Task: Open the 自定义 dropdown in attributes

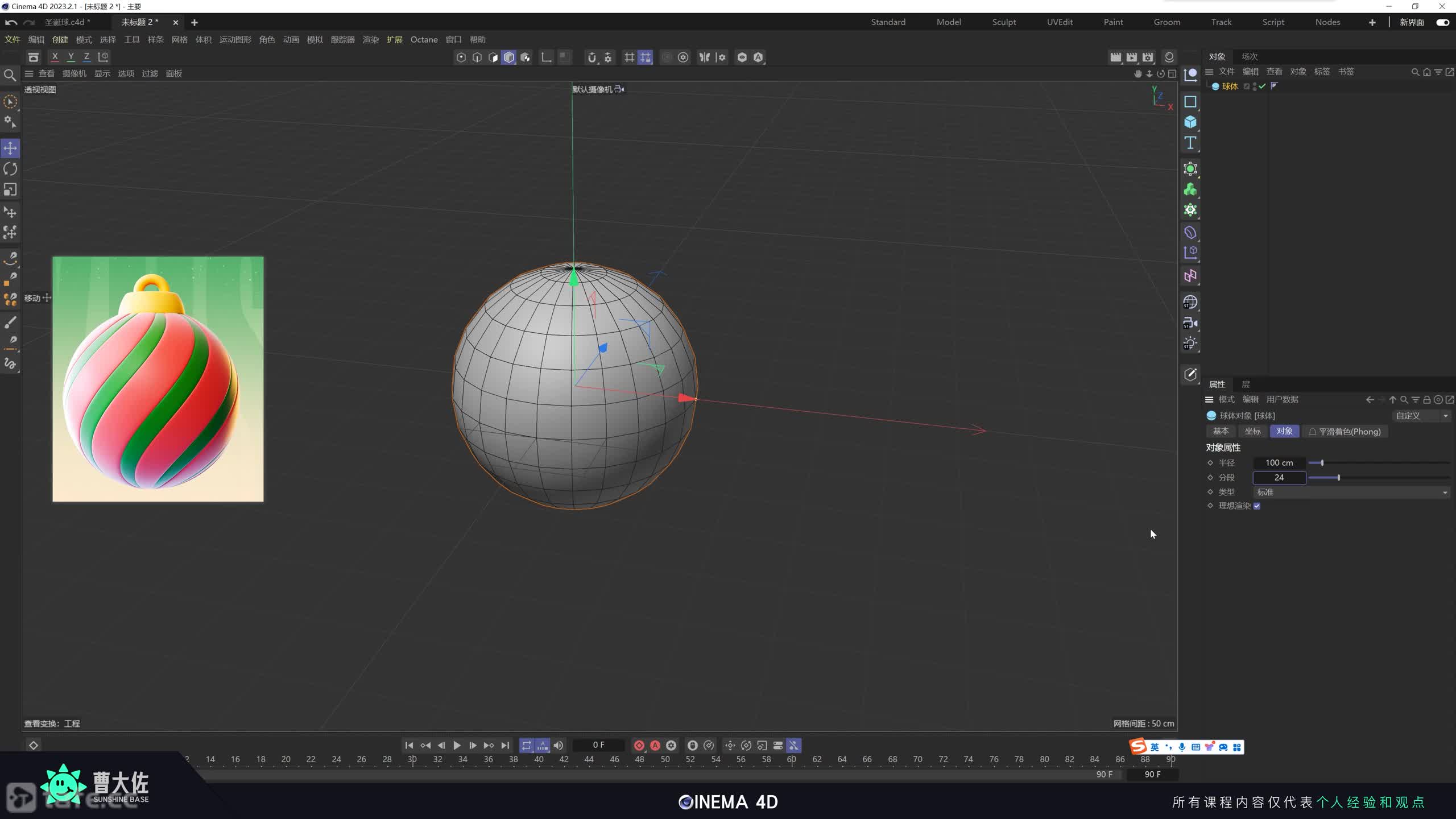Action: pyautogui.click(x=1421, y=416)
